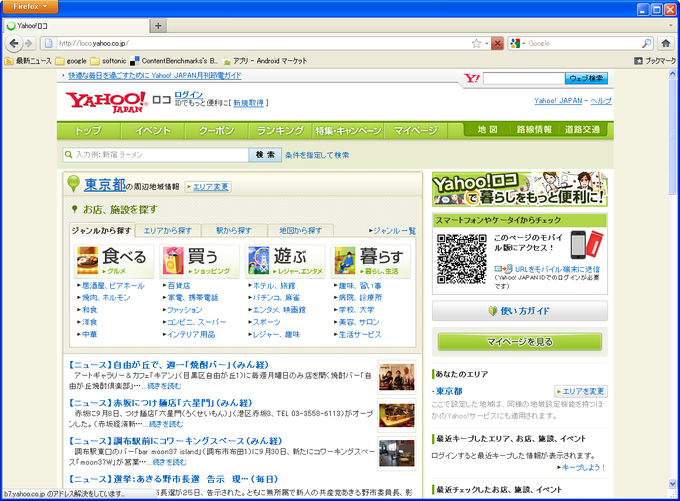Select the イベント navigation tab
Viewport: 680px width, 501px height.
pos(153,131)
